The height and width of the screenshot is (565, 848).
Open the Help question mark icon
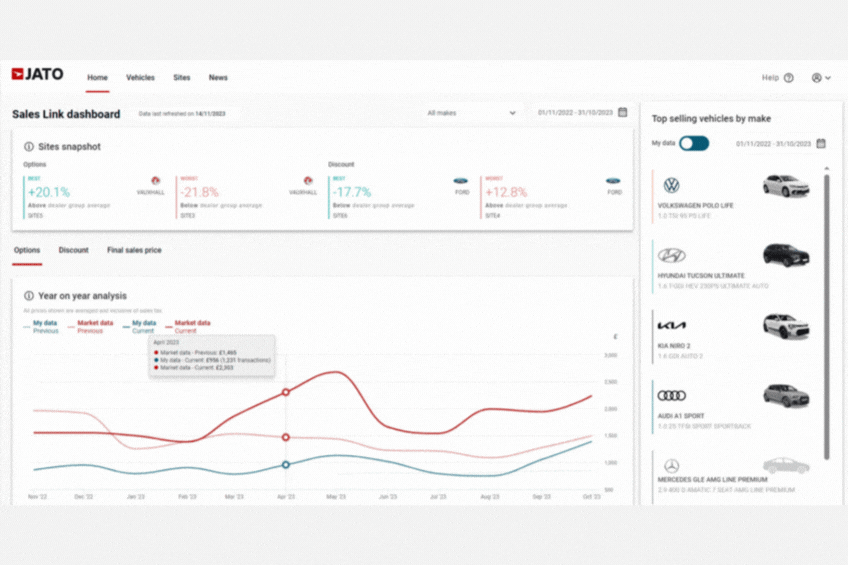click(788, 78)
